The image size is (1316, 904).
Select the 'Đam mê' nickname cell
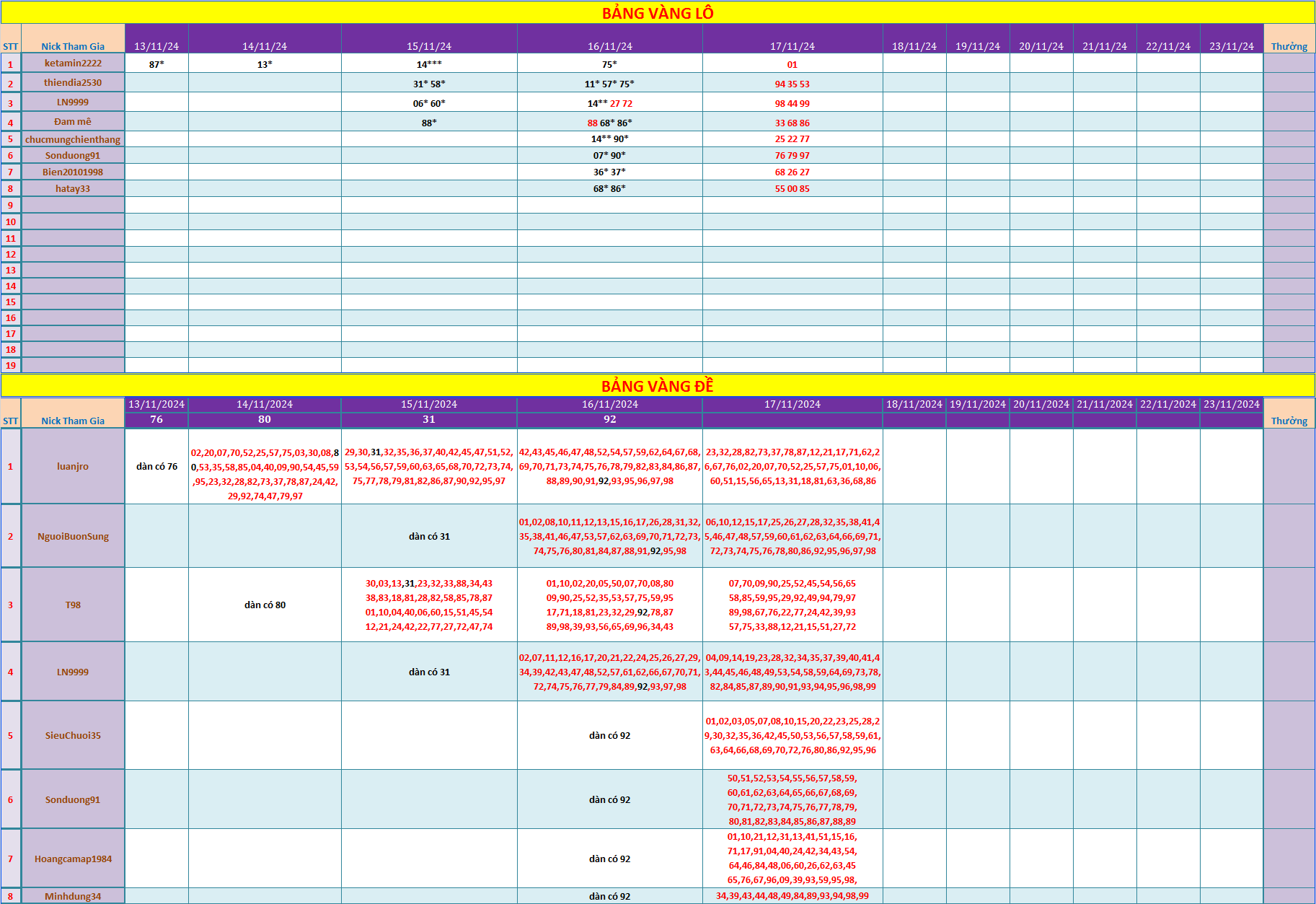point(73,121)
